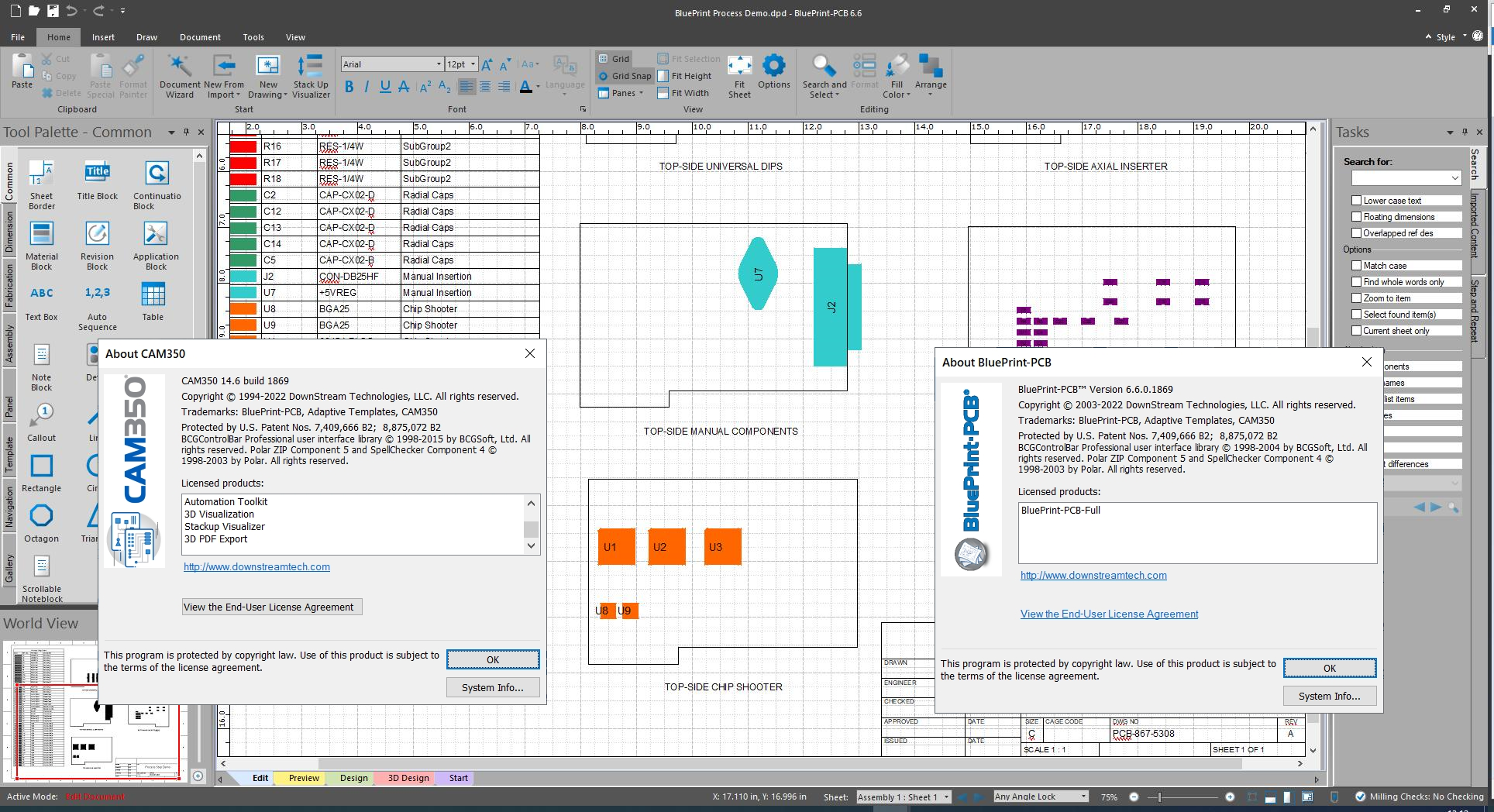The width and height of the screenshot is (1494, 812).
Task: Check the Lower case text option
Action: click(x=1356, y=201)
